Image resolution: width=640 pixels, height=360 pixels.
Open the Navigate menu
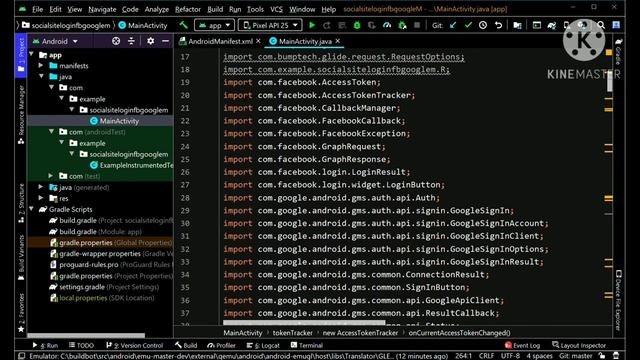102,9
